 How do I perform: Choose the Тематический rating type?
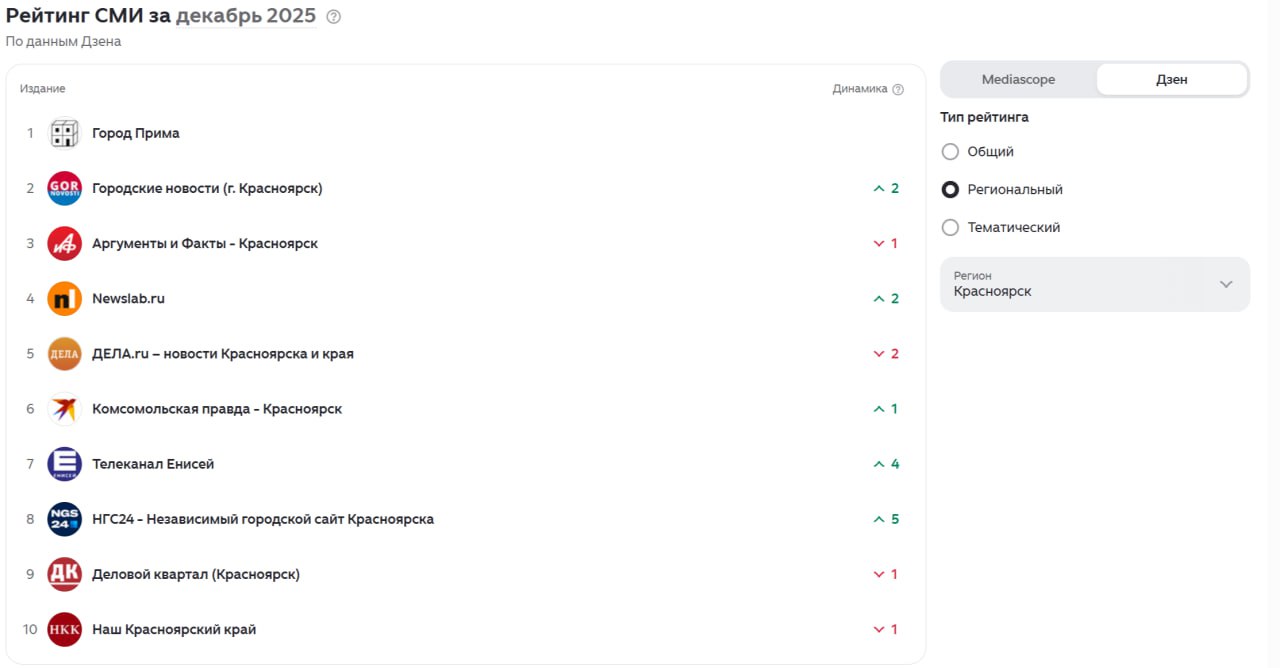click(950, 228)
